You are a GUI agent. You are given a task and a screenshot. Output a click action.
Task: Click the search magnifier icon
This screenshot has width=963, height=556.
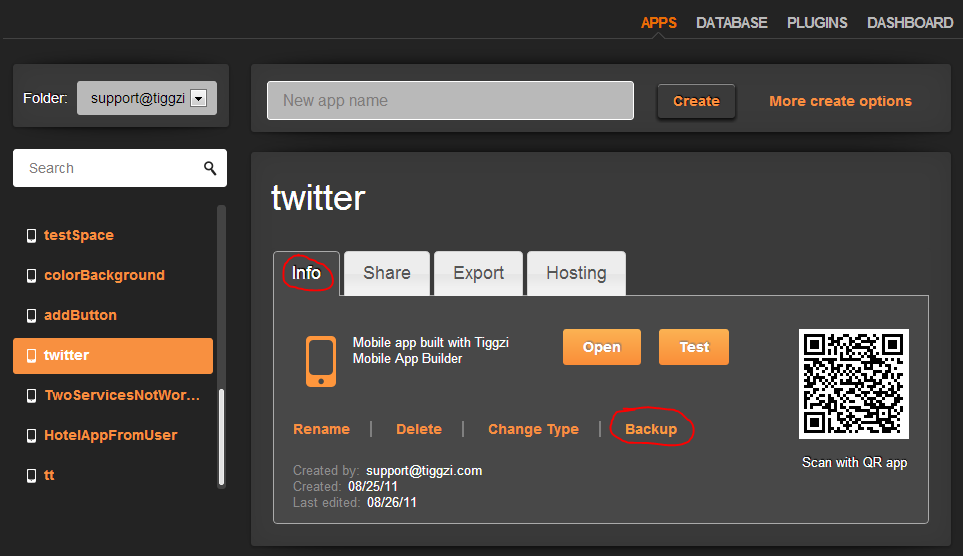(x=210, y=168)
